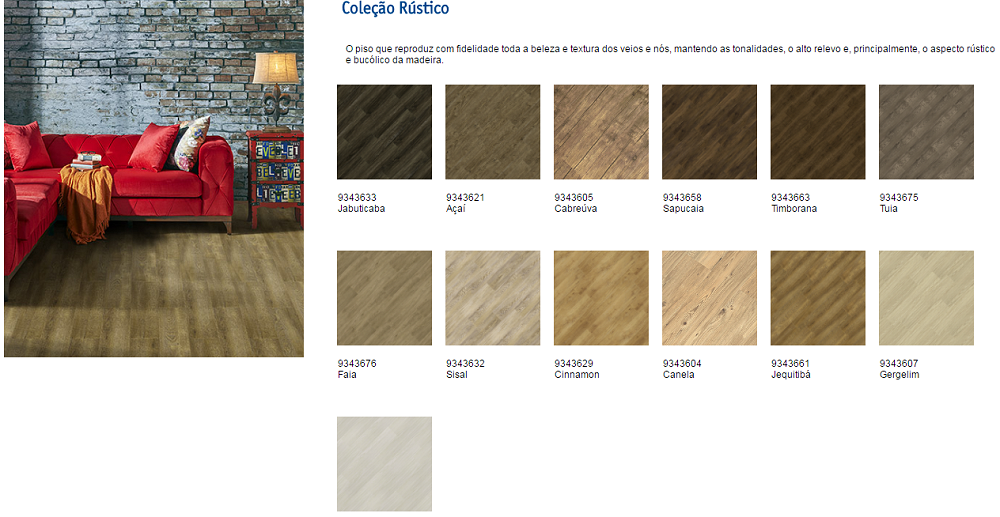
Task: Click product code 9343633 text
Action: (x=357, y=198)
